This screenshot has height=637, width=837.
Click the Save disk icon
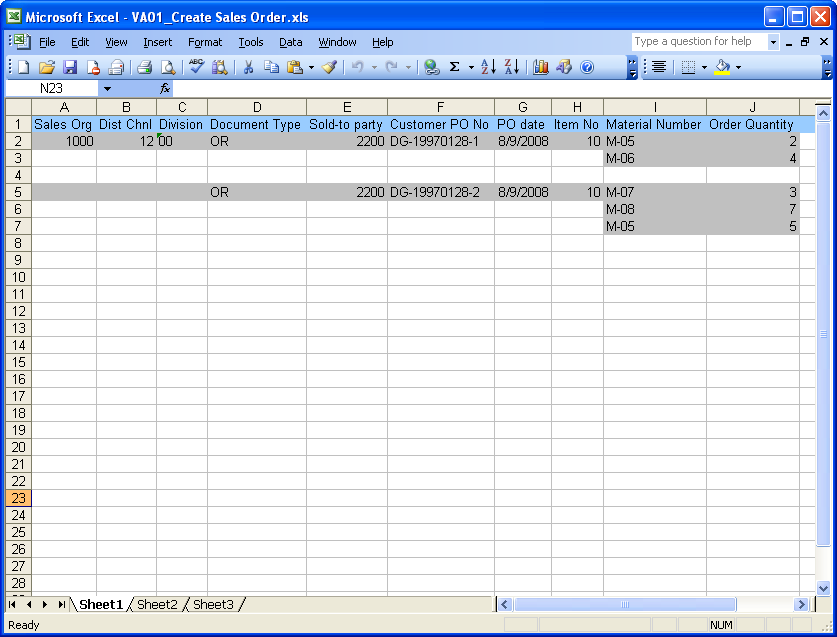click(70, 67)
